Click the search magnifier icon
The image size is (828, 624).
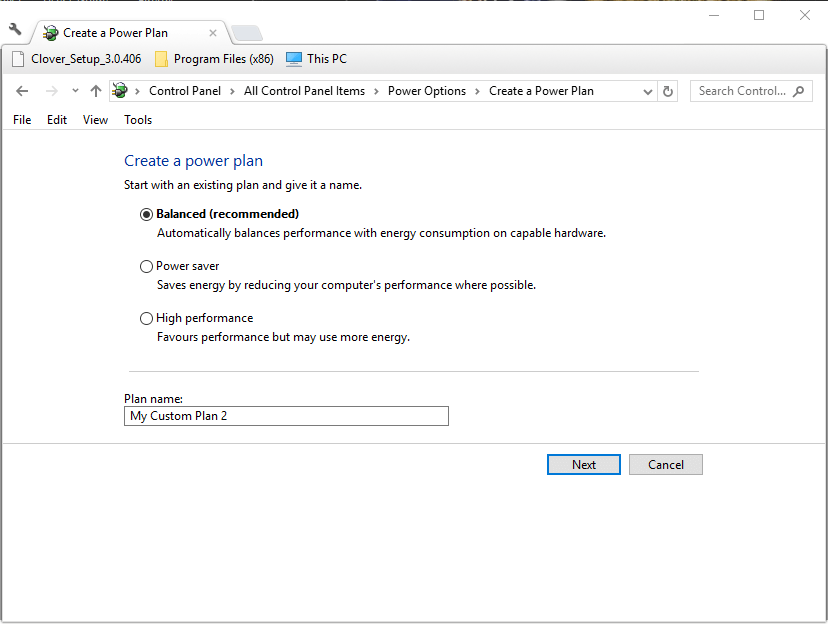799,91
